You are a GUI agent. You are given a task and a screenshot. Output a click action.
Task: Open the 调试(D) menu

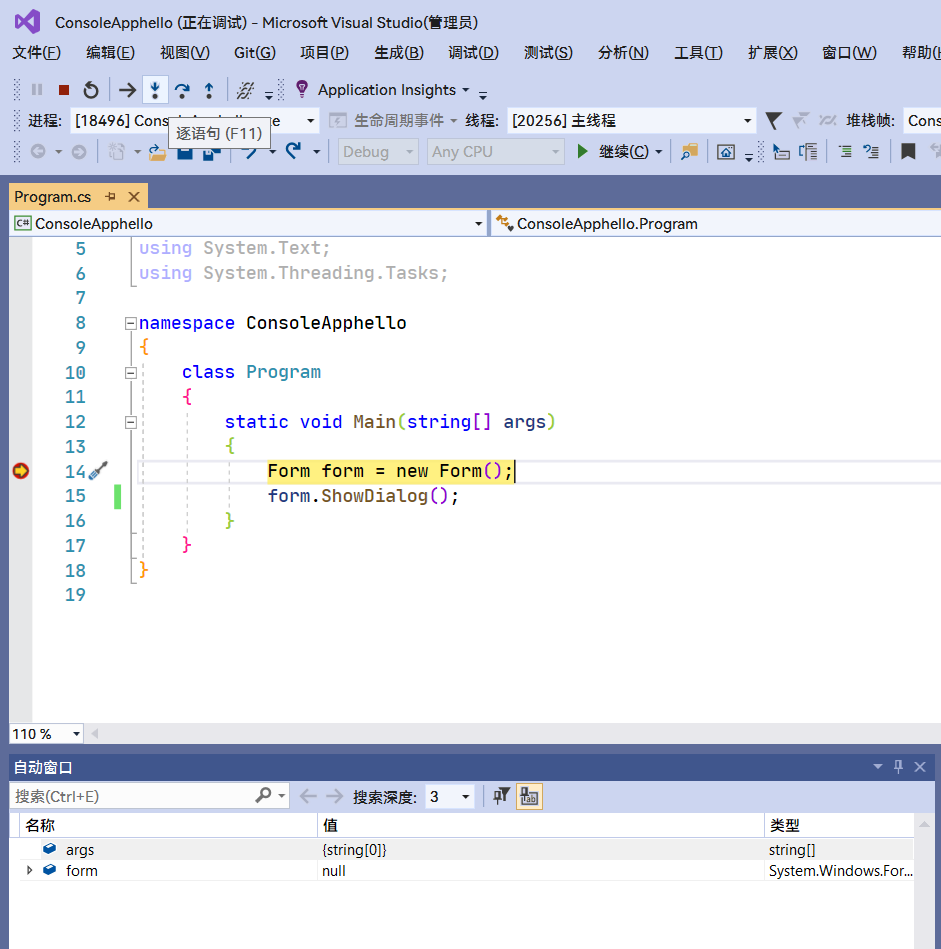(x=473, y=53)
